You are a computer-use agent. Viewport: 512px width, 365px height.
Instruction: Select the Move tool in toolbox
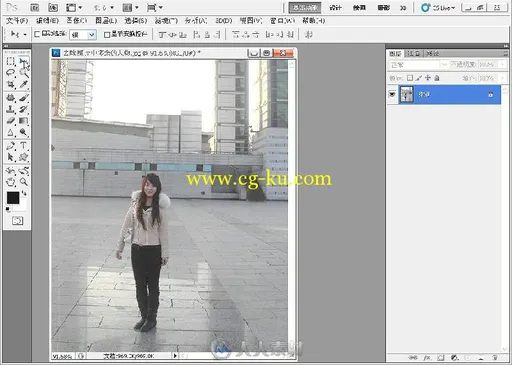coord(23,61)
